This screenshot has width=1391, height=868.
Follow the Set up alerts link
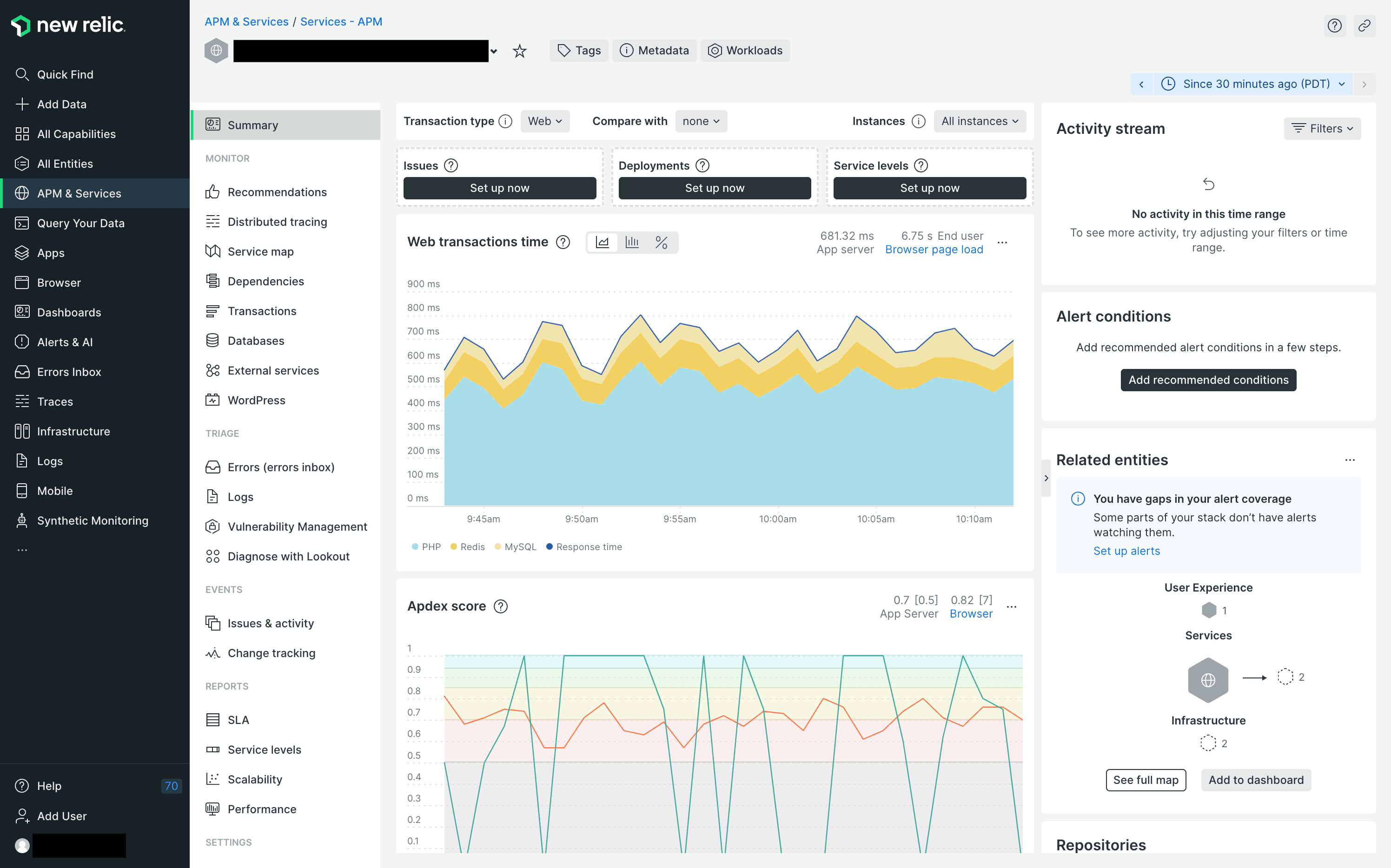[1126, 551]
